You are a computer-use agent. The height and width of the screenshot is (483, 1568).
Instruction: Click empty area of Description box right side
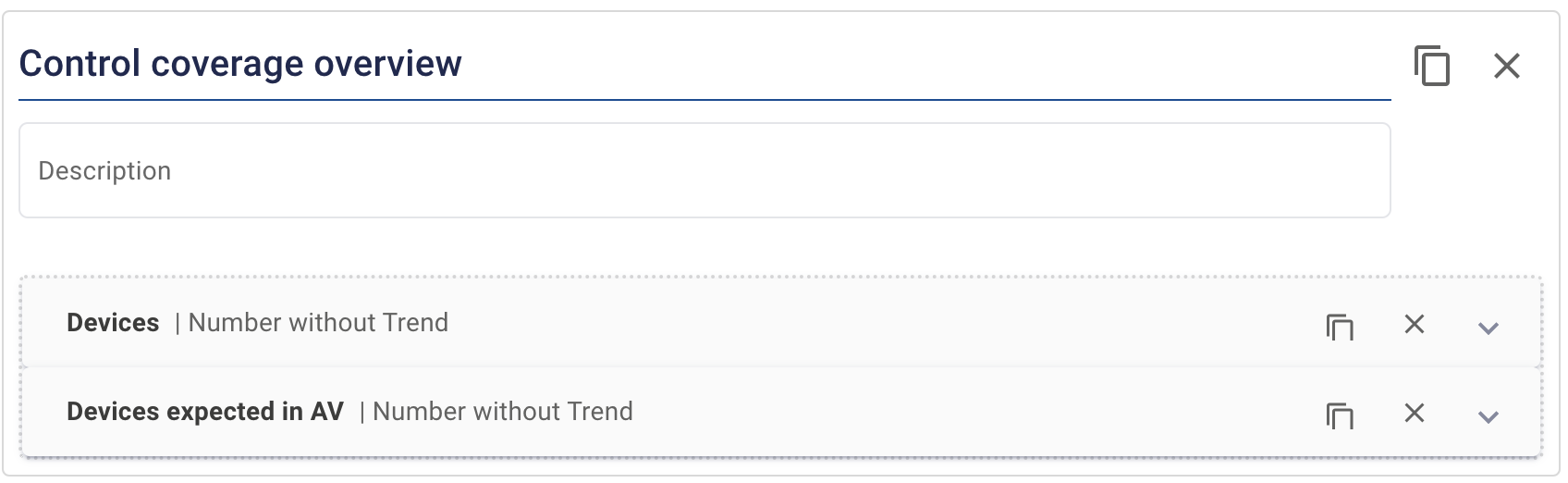(x=1109, y=170)
